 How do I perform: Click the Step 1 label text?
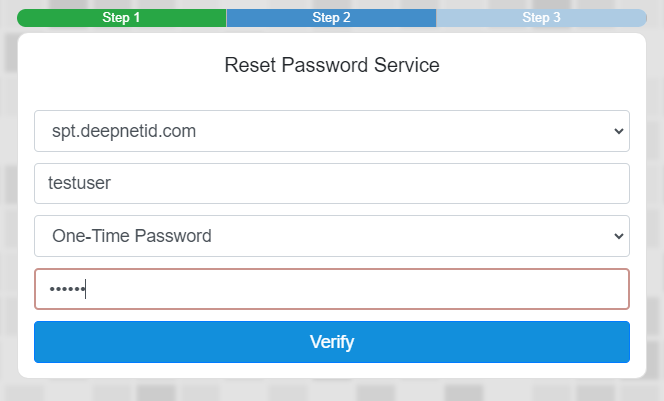coord(121,18)
